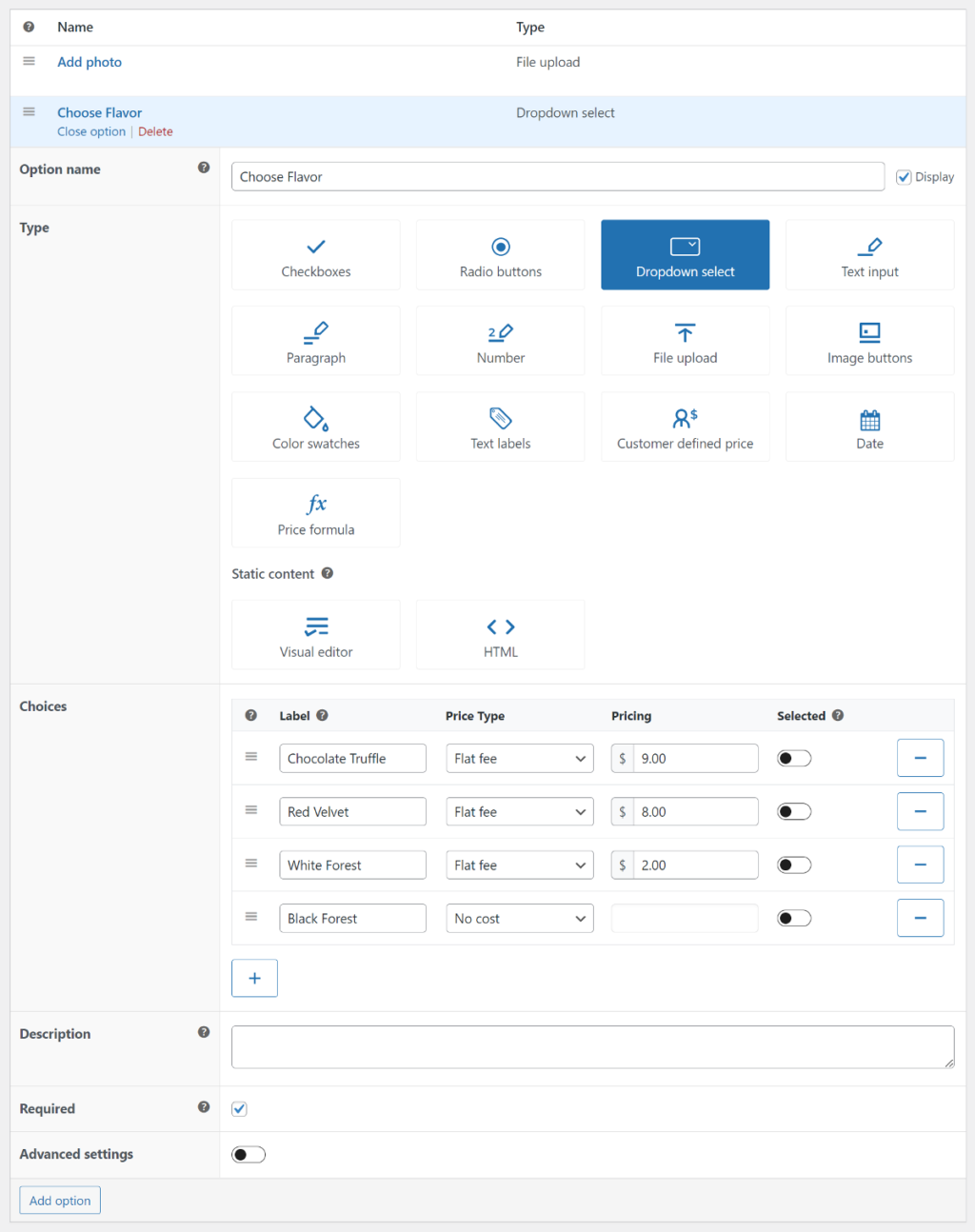
Task: Pick the Color swatches option type
Action: coord(315,427)
